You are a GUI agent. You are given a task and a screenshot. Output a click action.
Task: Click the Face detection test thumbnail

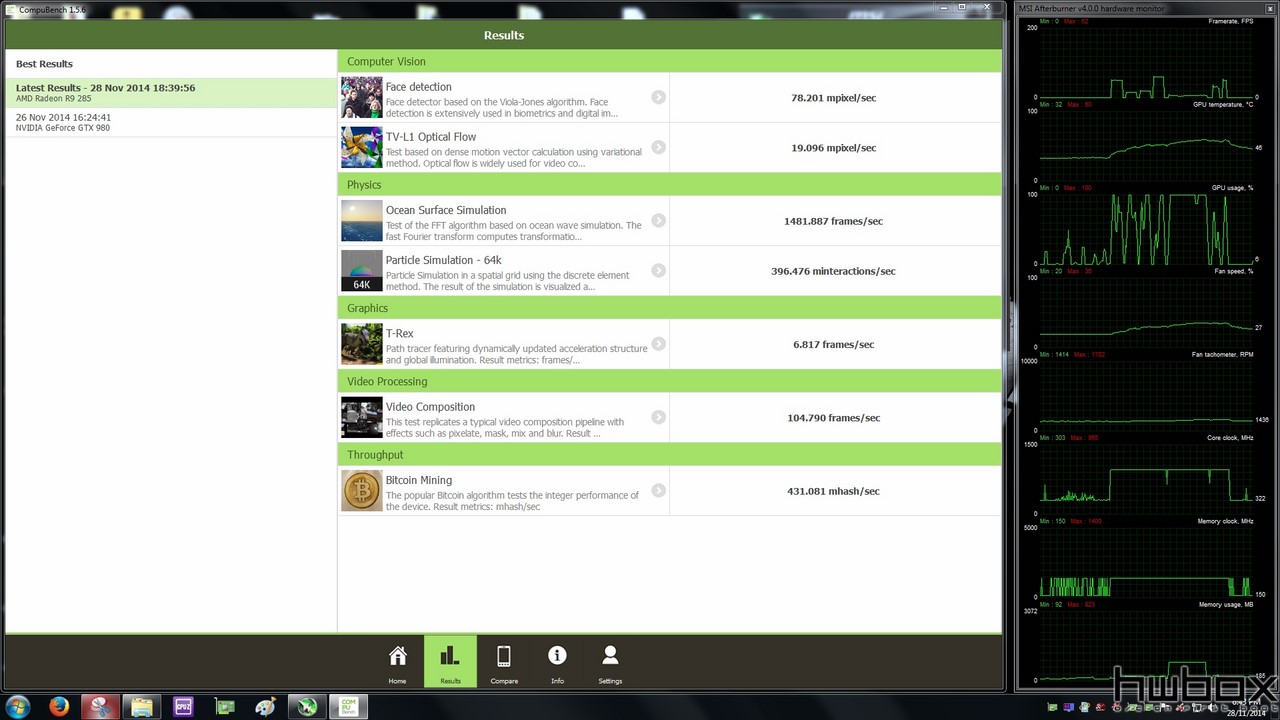coord(361,98)
